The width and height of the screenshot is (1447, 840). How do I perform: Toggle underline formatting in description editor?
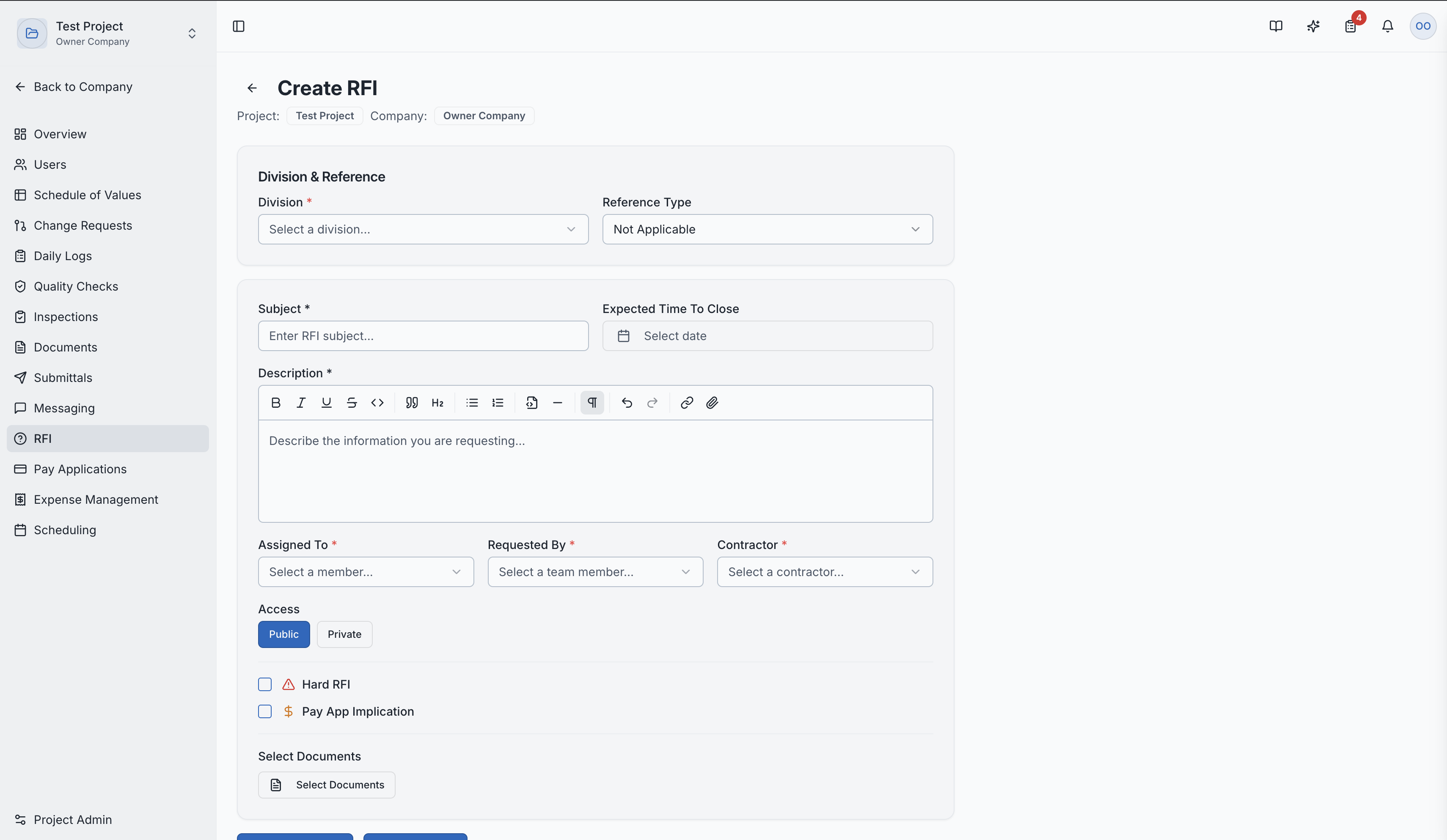[326, 403]
